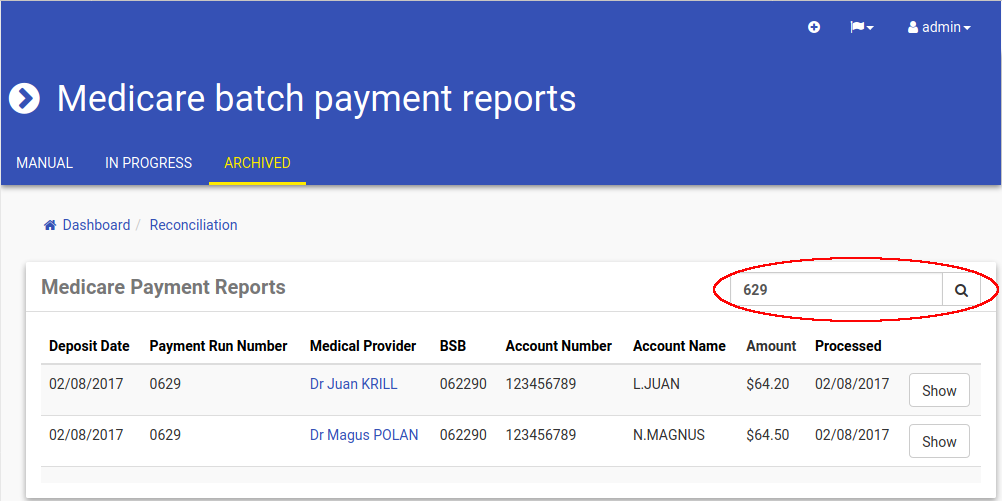Click the Account Name column header
This screenshot has width=1002, height=501.
(x=679, y=346)
